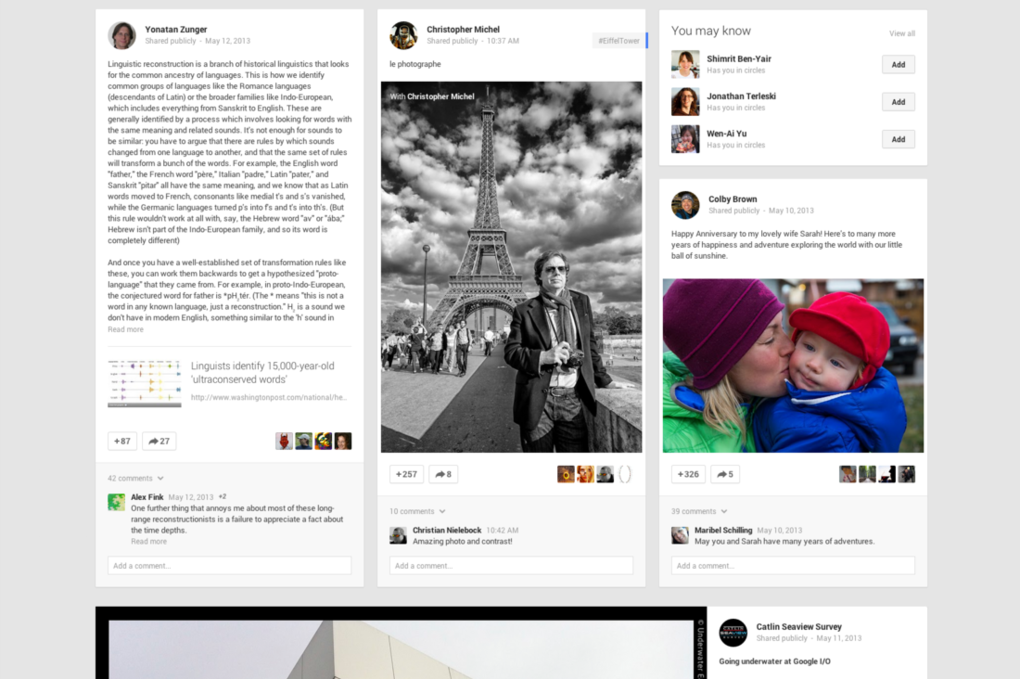Click share button with 27 reshares
This screenshot has height=679, width=1020.
[159, 441]
